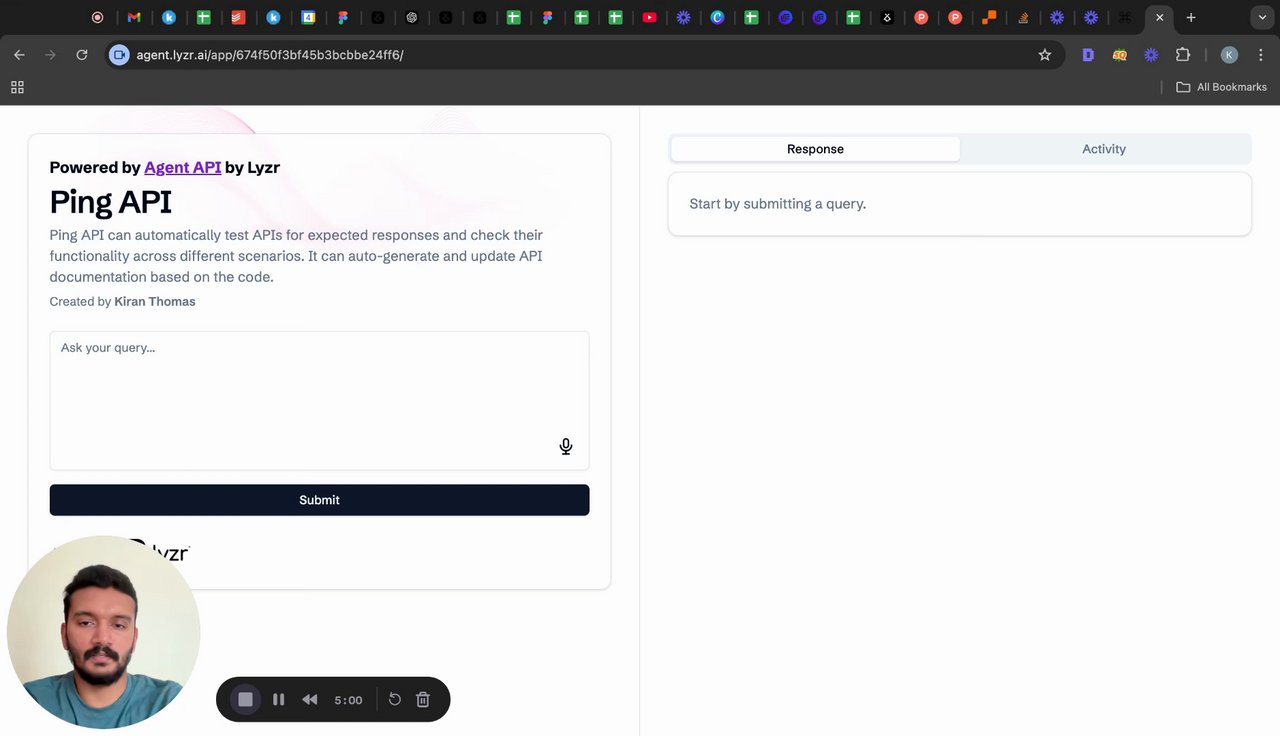1280x736 pixels.
Task: Open the orange SQ extension
Action: point(1120,55)
